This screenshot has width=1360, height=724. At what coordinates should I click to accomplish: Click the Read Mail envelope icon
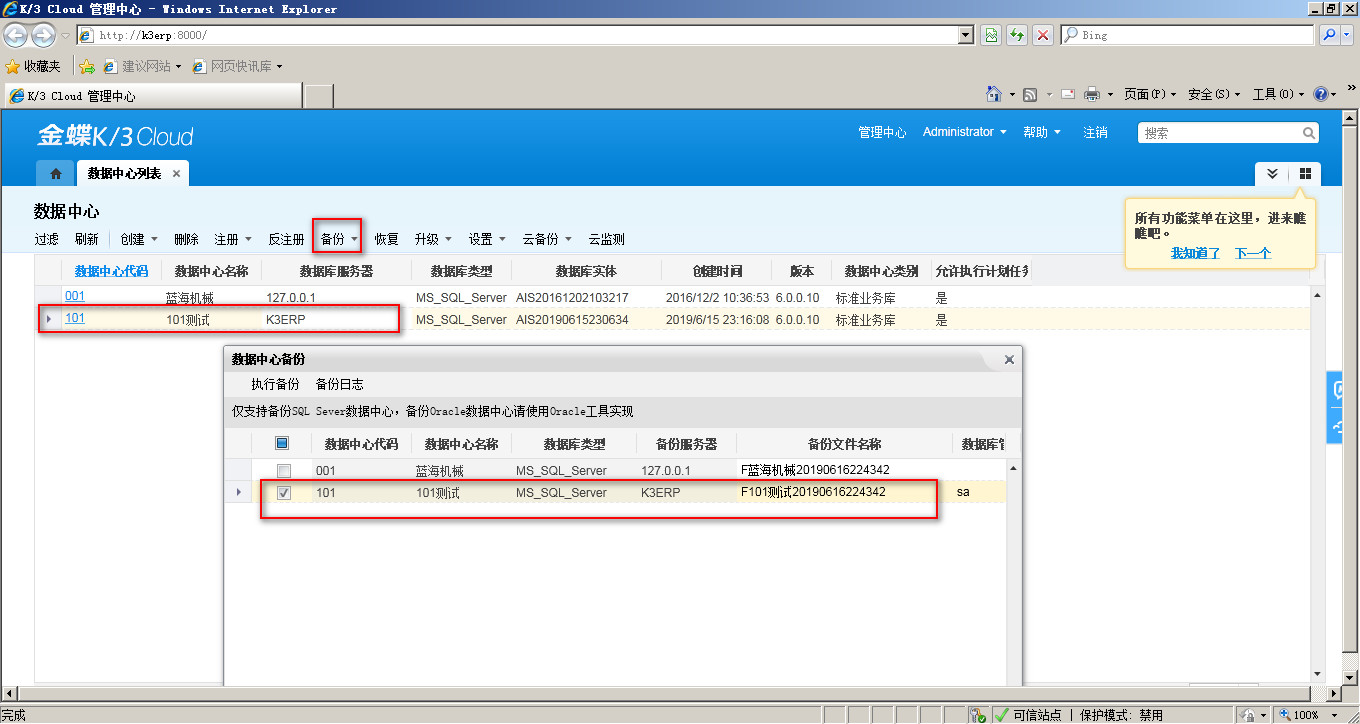click(1067, 94)
